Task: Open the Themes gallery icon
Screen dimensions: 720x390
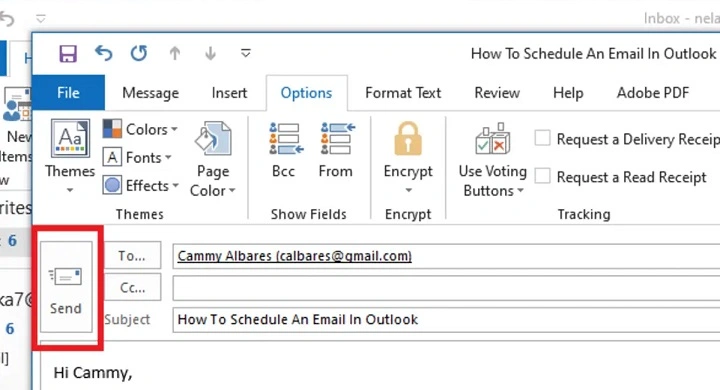Action: (x=70, y=138)
